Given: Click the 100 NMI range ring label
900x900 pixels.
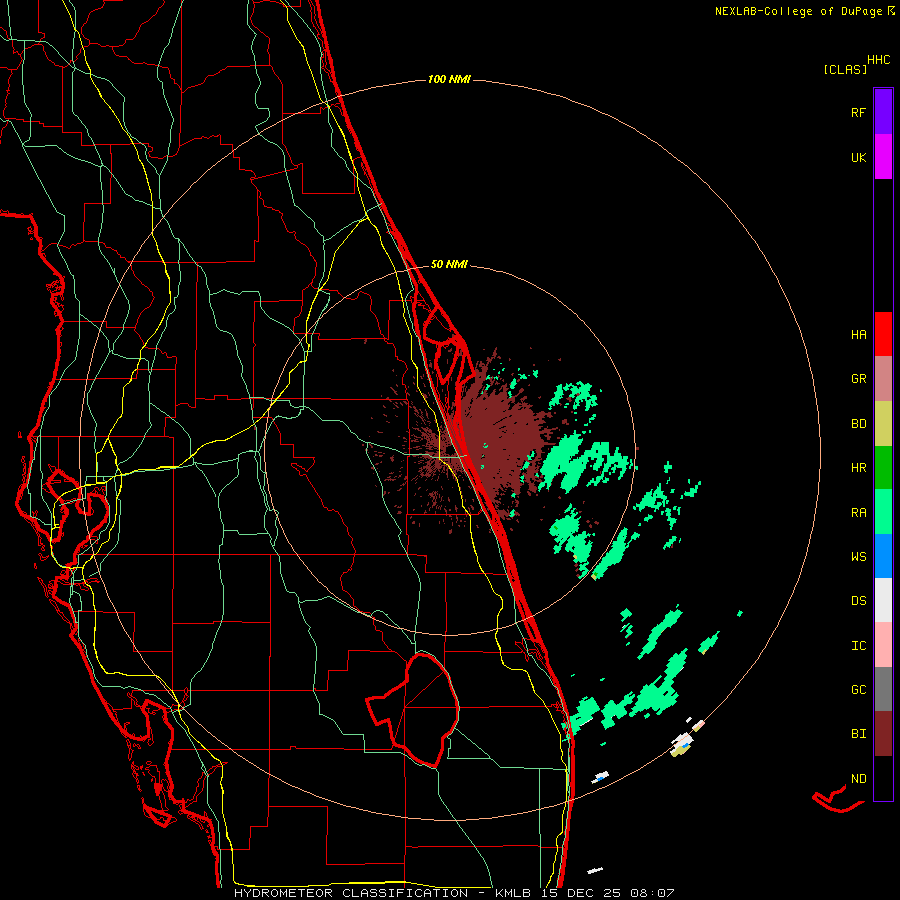Looking at the screenshot, I should point(449,79).
